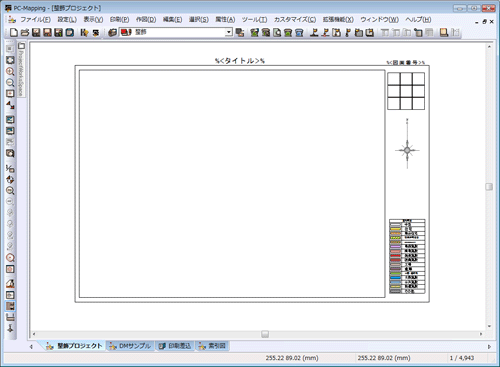
Task: Open the ツール(T) menu
Action: [254, 20]
